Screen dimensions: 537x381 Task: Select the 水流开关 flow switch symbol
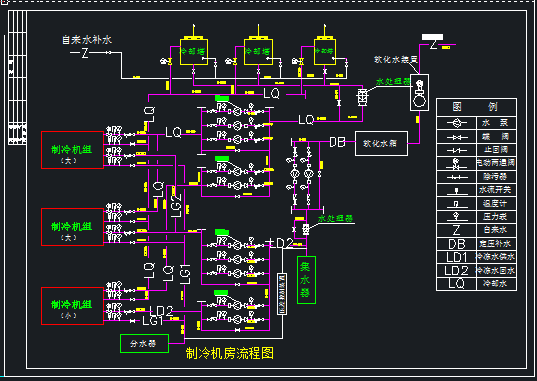coord(457,191)
